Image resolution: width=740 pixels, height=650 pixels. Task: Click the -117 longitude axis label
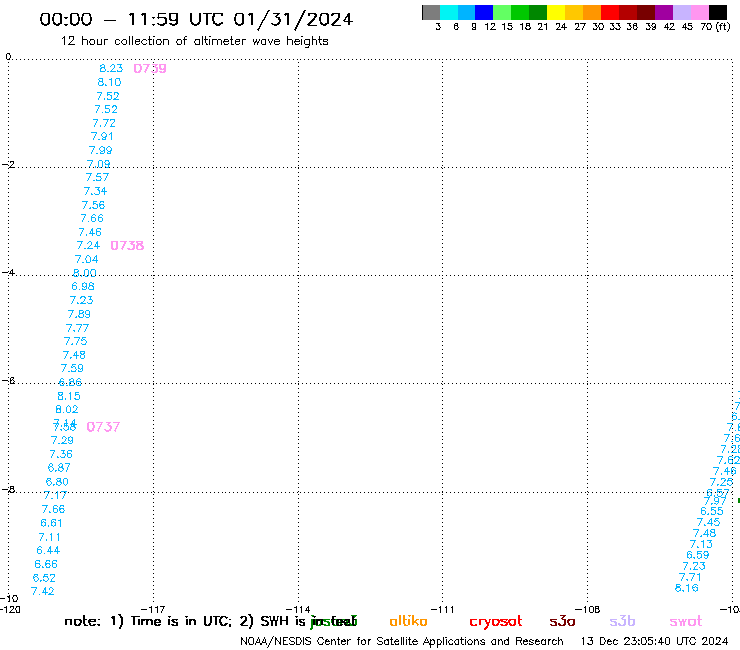[x=153, y=609]
